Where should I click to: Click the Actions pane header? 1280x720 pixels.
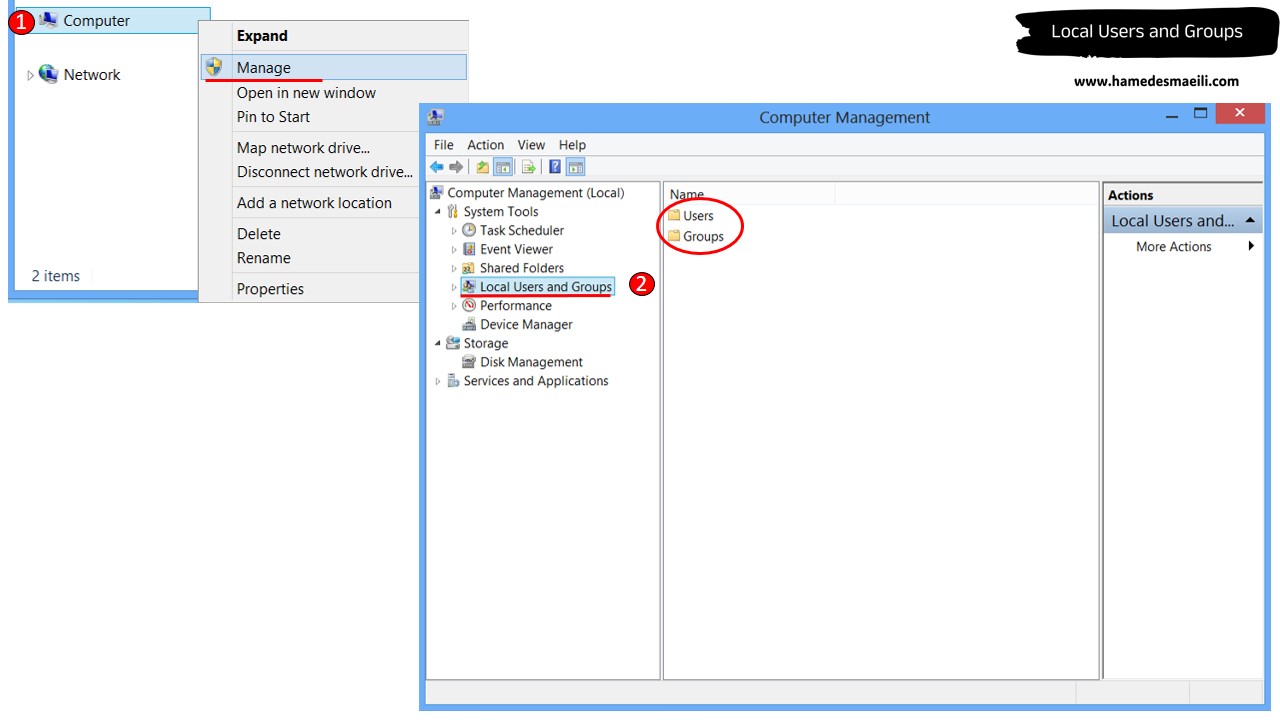click(x=1183, y=195)
